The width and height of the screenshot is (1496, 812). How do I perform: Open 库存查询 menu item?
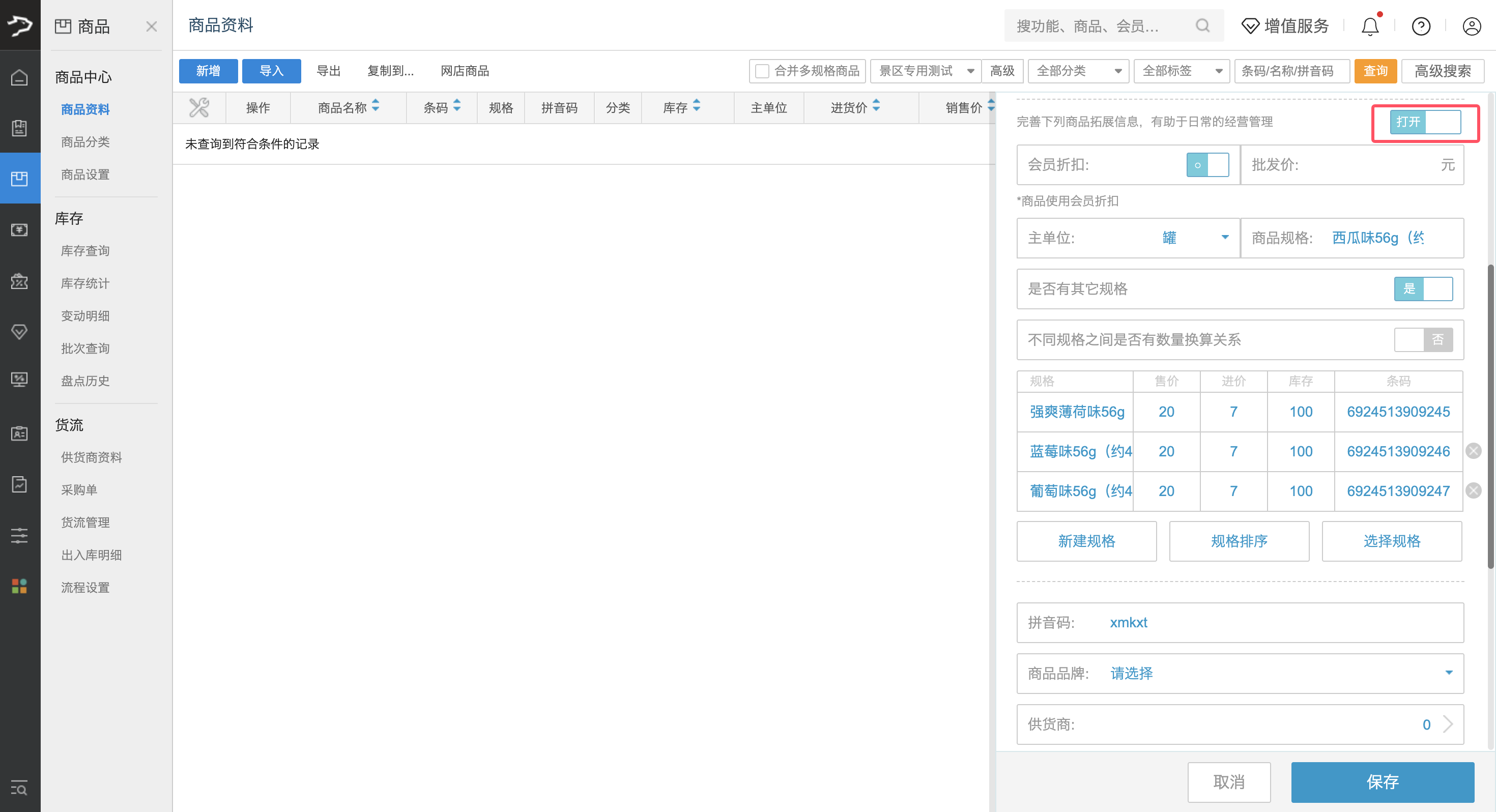coord(85,251)
